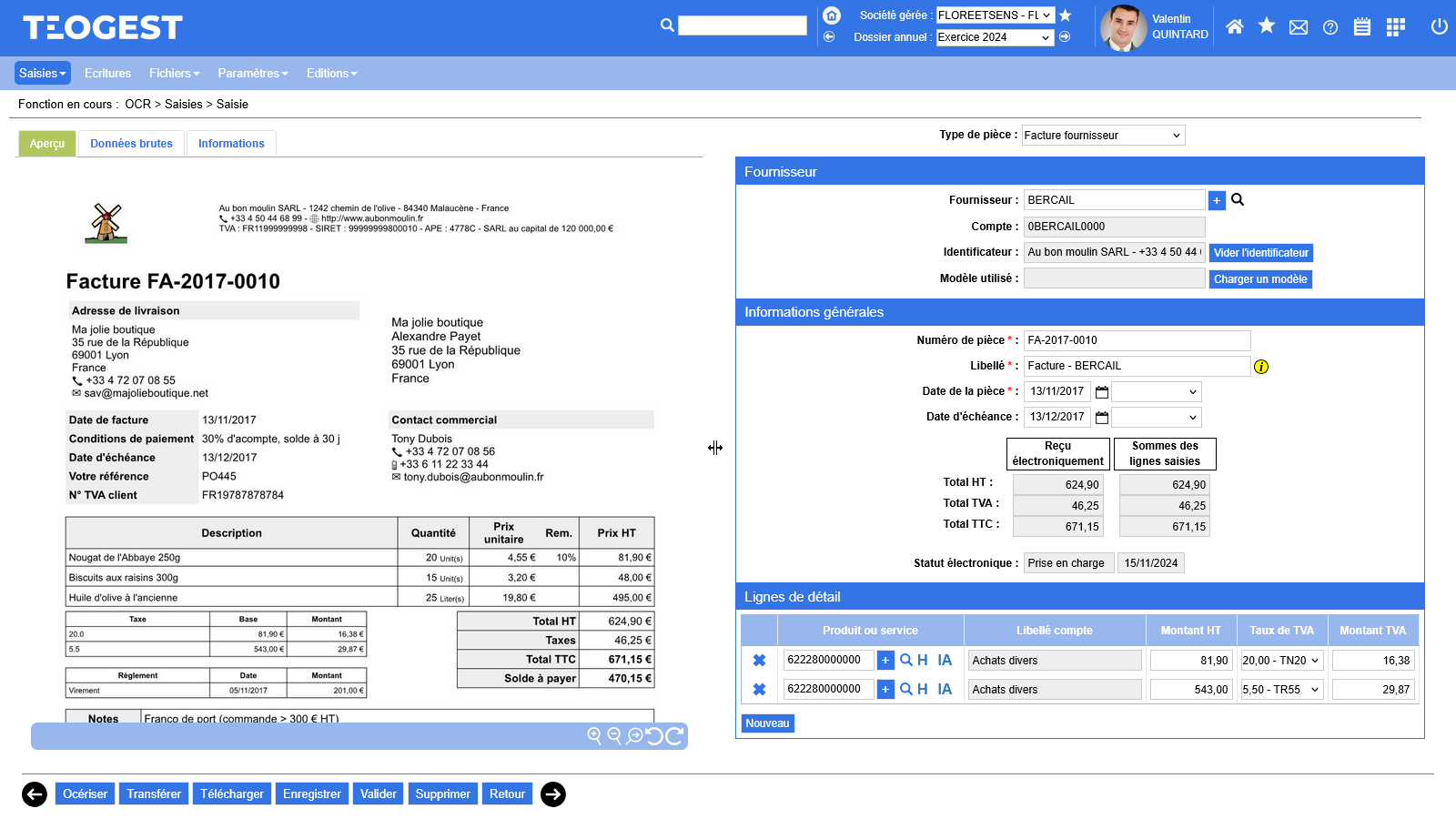The width and height of the screenshot is (1456, 819).
Task: Open the Type de pièce dropdown
Action: coord(1103,136)
